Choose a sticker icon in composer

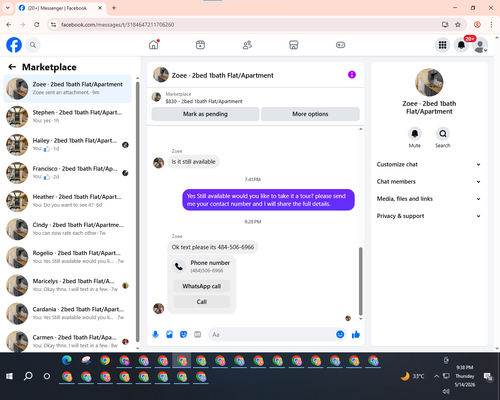click(x=183, y=334)
